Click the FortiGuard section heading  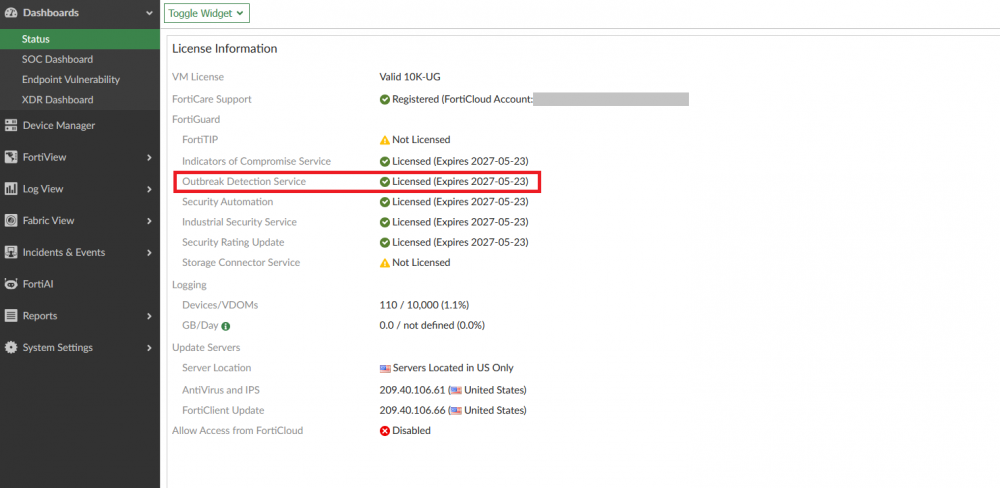coord(196,119)
